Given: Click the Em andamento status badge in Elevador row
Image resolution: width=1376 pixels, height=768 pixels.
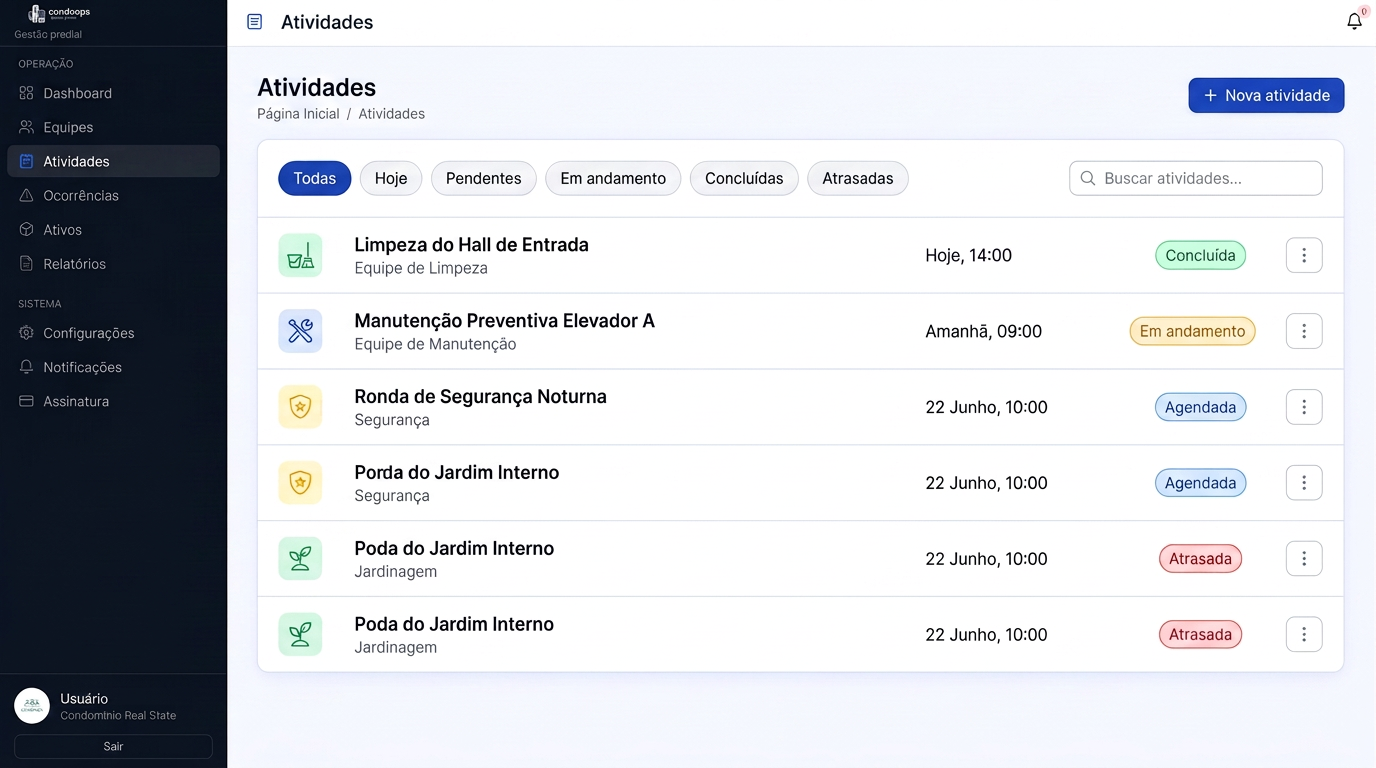Looking at the screenshot, I should [x=1192, y=331].
